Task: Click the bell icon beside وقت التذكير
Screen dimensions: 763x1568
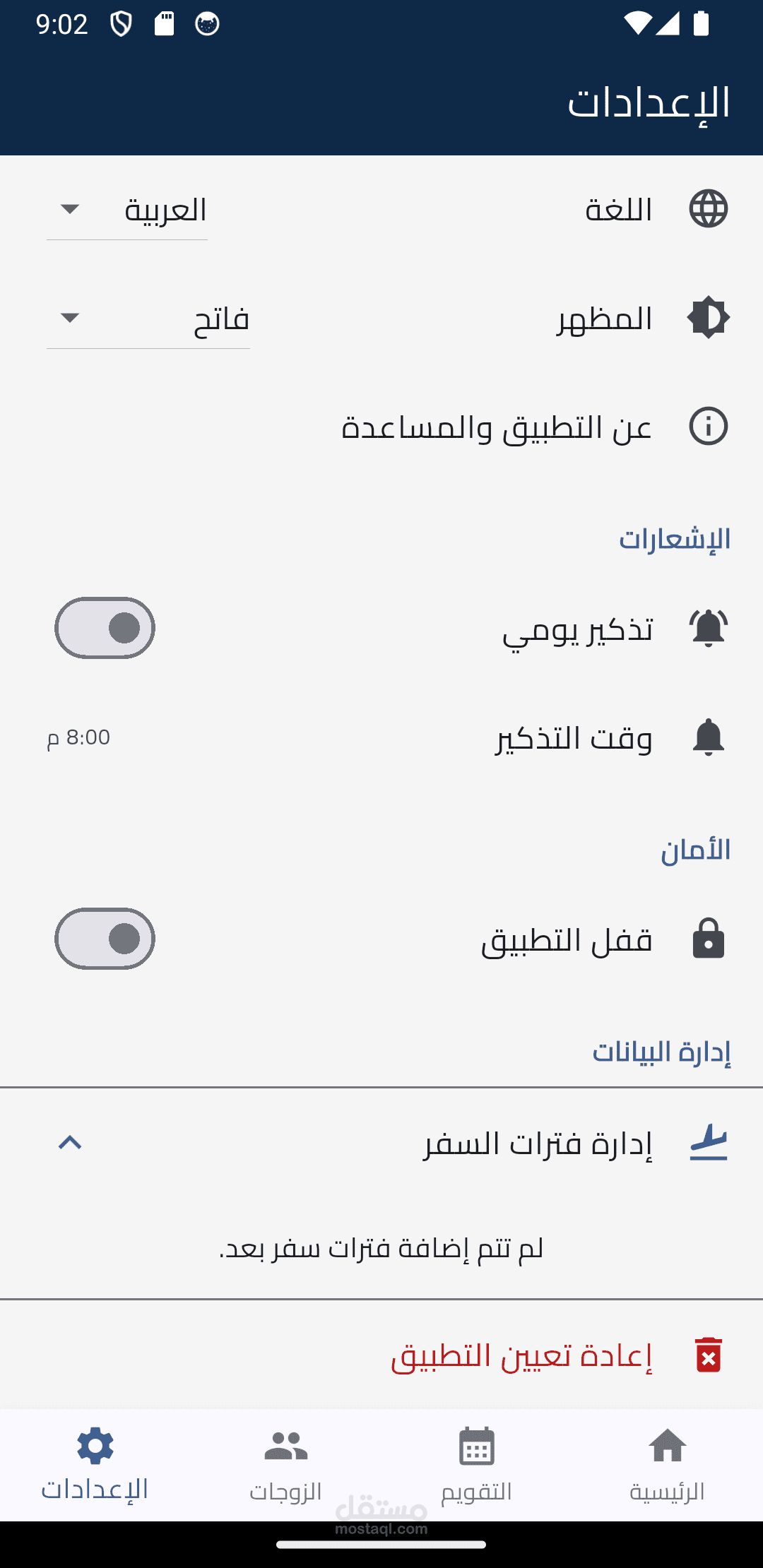Action: click(x=708, y=737)
